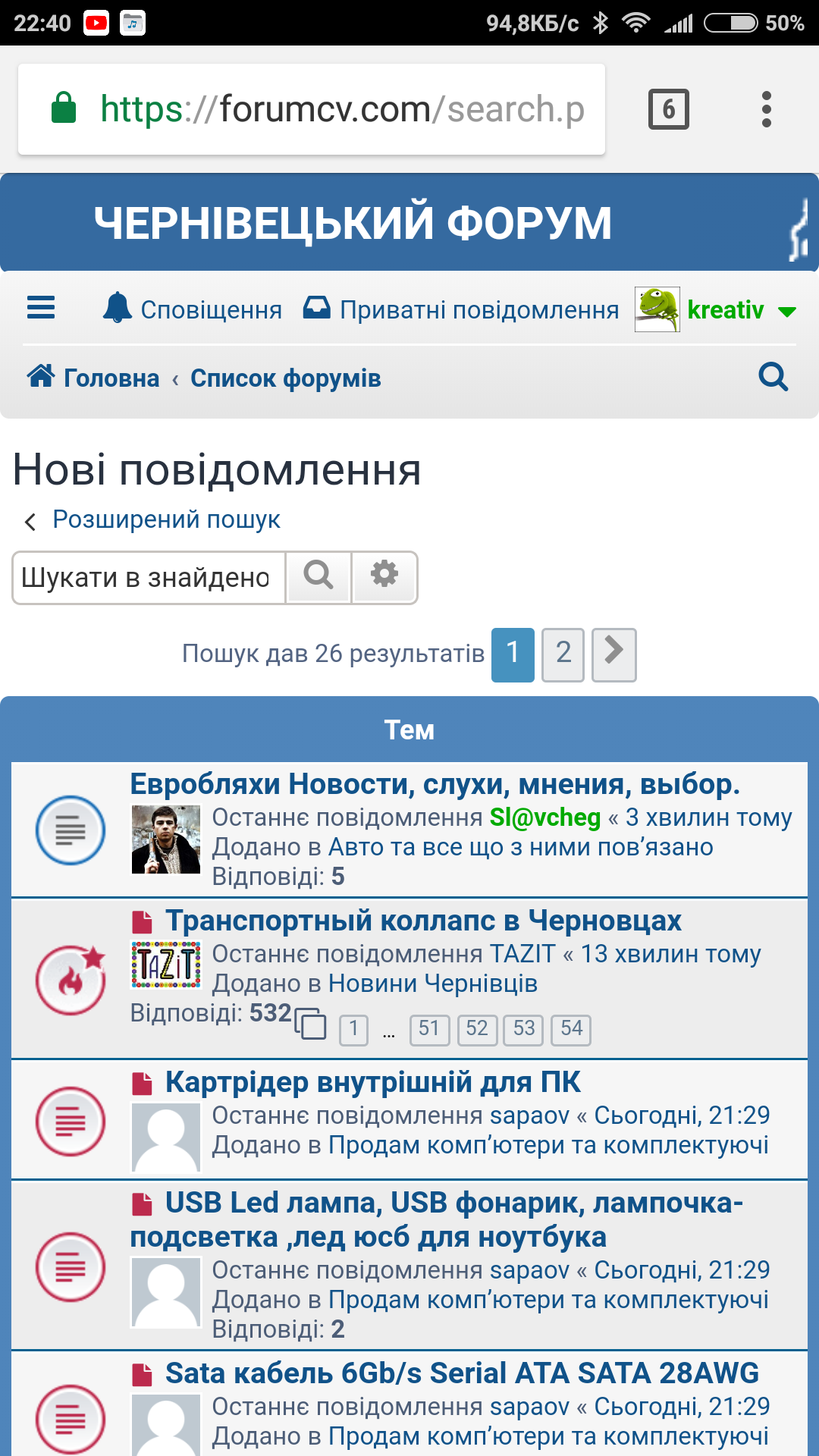
Task: Open advanced search gear button
Action: (384, 576)
